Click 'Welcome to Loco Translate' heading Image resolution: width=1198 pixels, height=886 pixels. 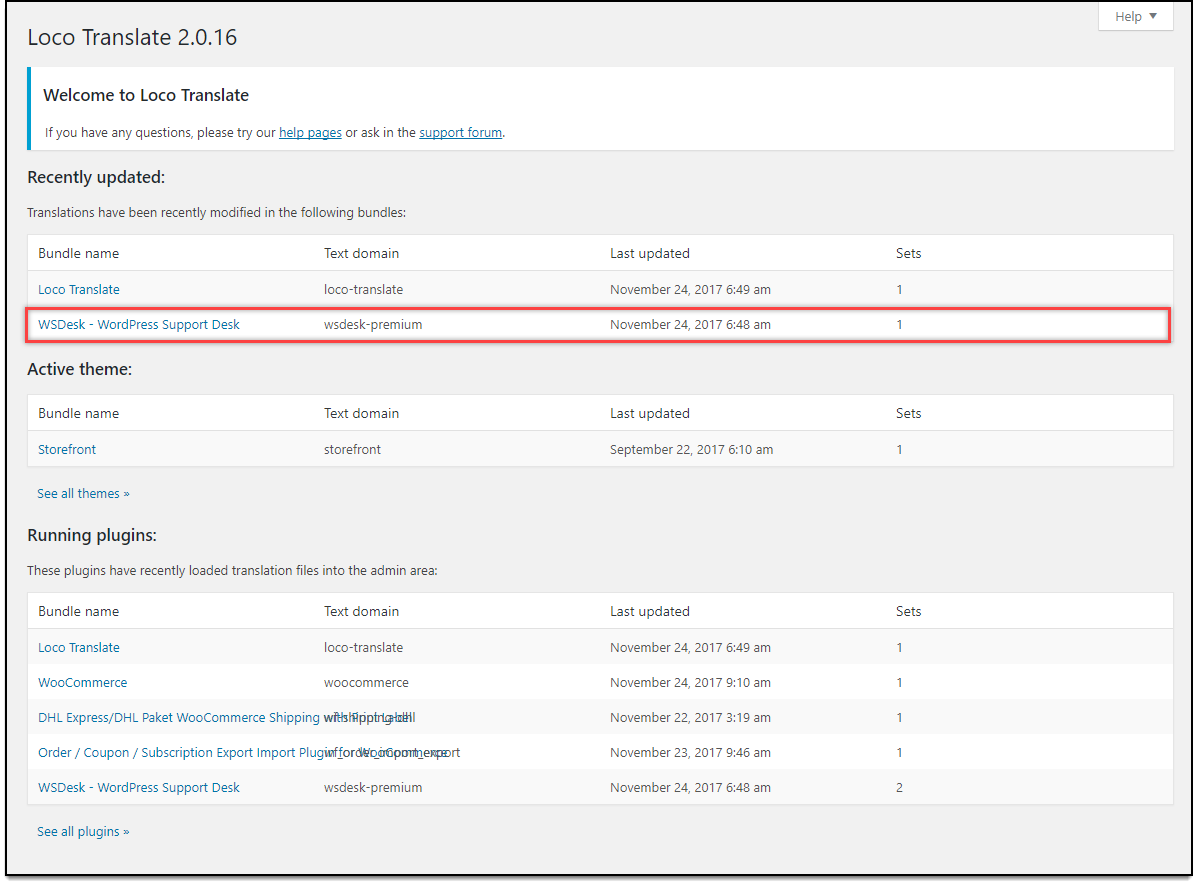click(x=146, y=95)
